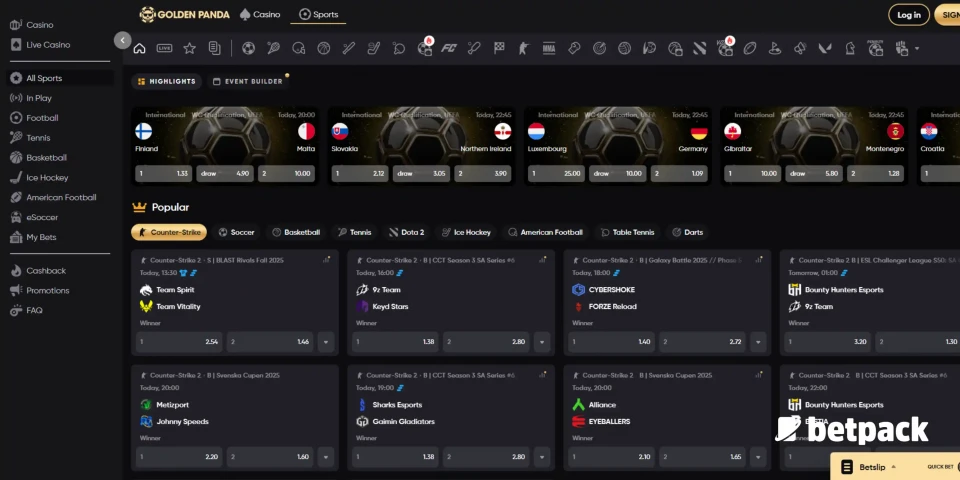The height and width of the screenshot is (480, 960).
Task: Expand more sports arrow in icon bar
Action: (917, 48)
